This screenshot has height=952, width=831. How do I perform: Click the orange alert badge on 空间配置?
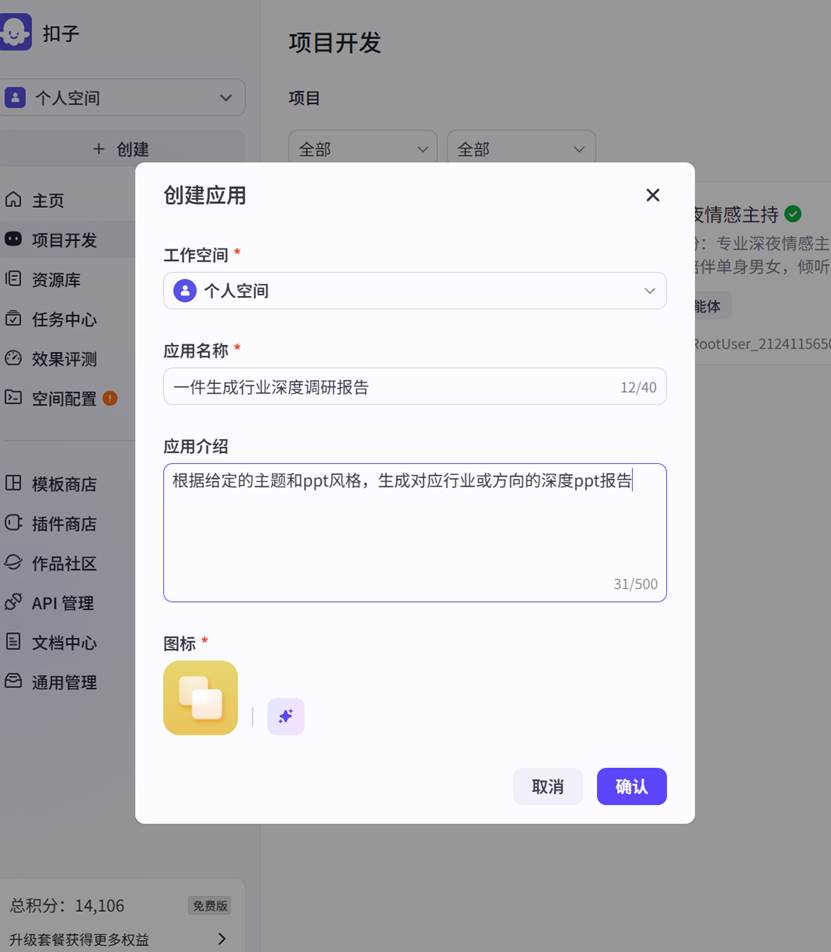[110, 398]
